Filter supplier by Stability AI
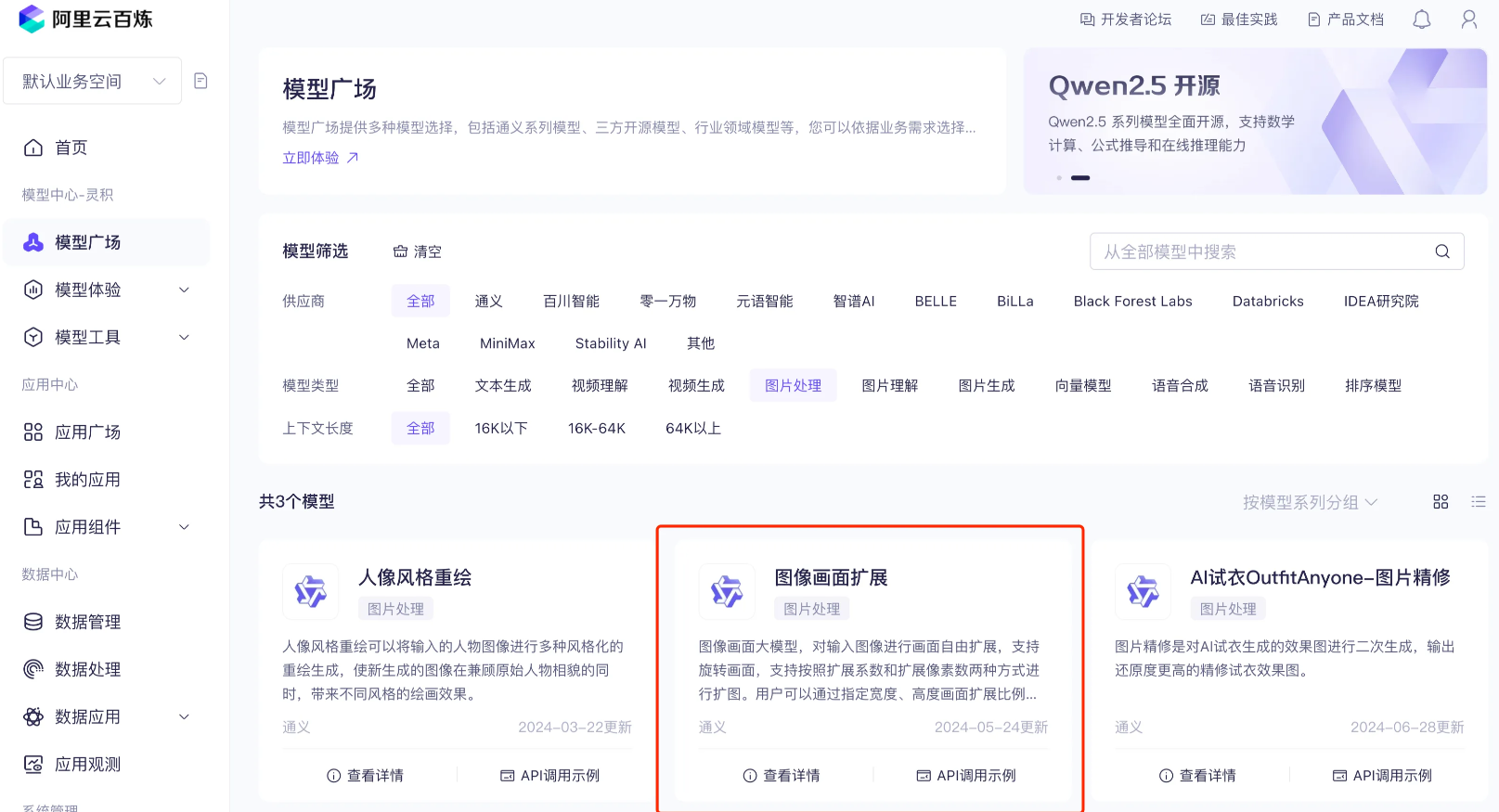The height and width of the screenshot is (812, 1499). (611, 343)
